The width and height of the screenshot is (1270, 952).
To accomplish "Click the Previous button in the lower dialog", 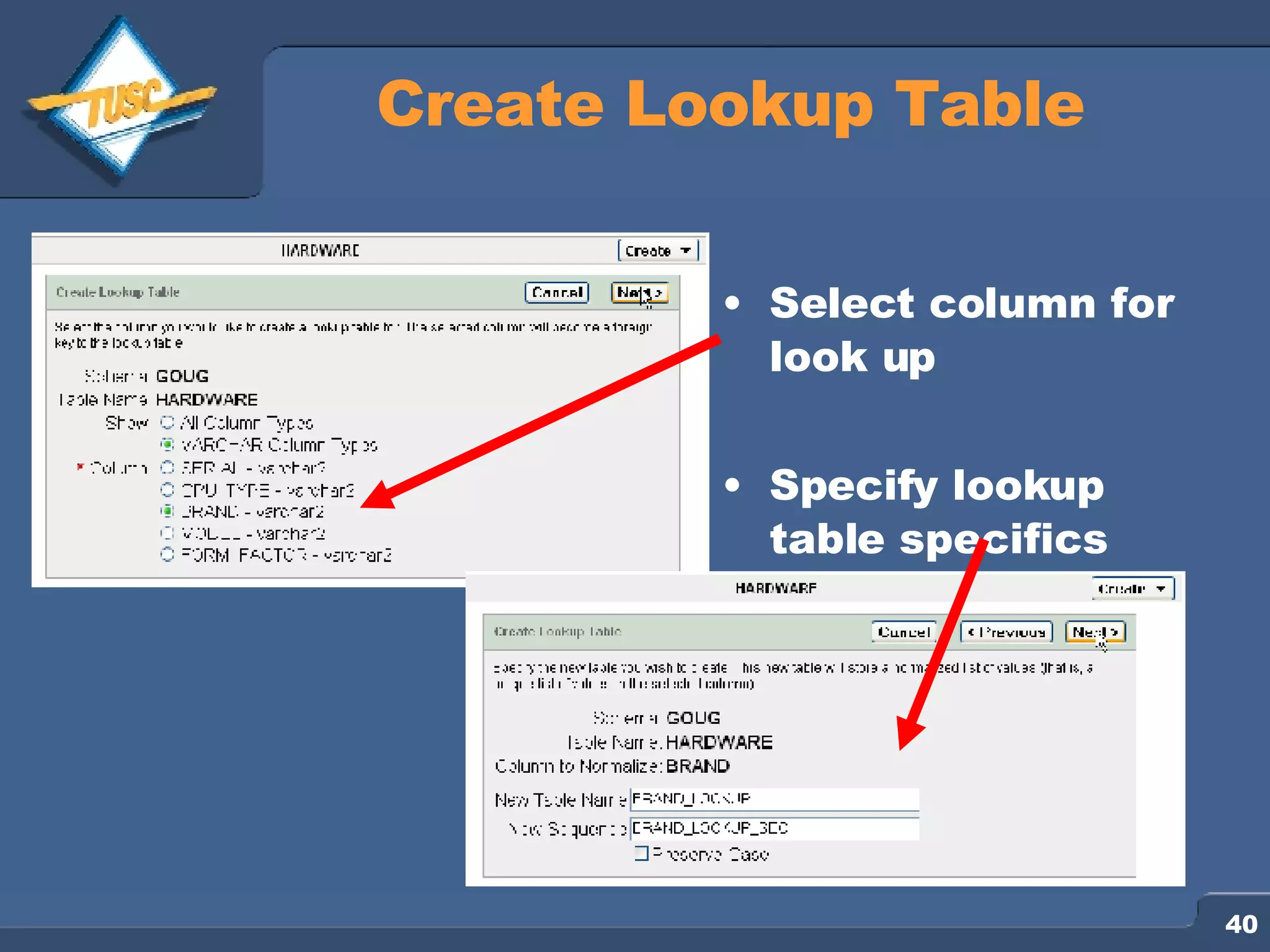I will 1006,632.
